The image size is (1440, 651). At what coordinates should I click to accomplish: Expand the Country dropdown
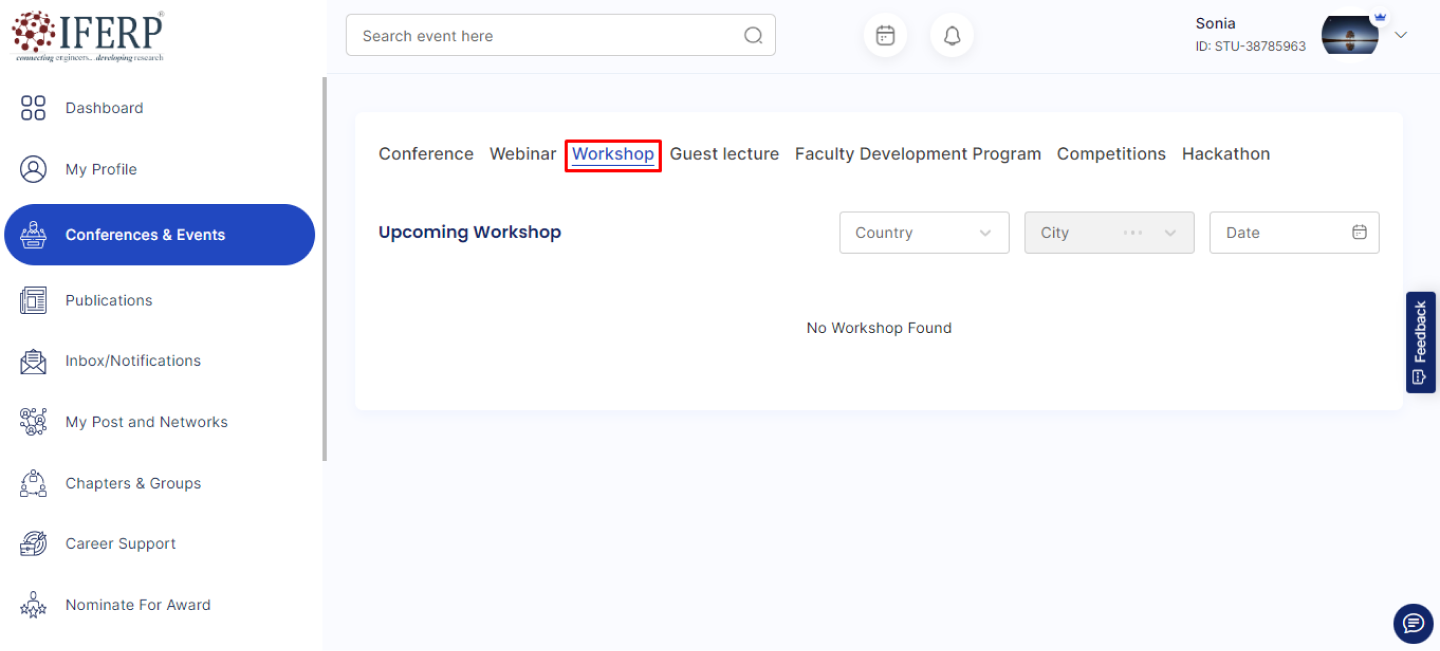924,233
